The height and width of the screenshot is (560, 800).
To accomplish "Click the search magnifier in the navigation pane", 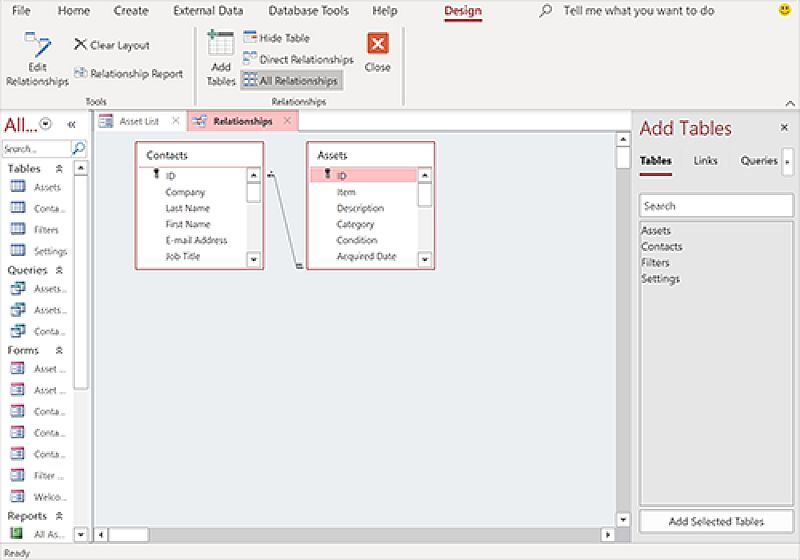I will point(78,148).
